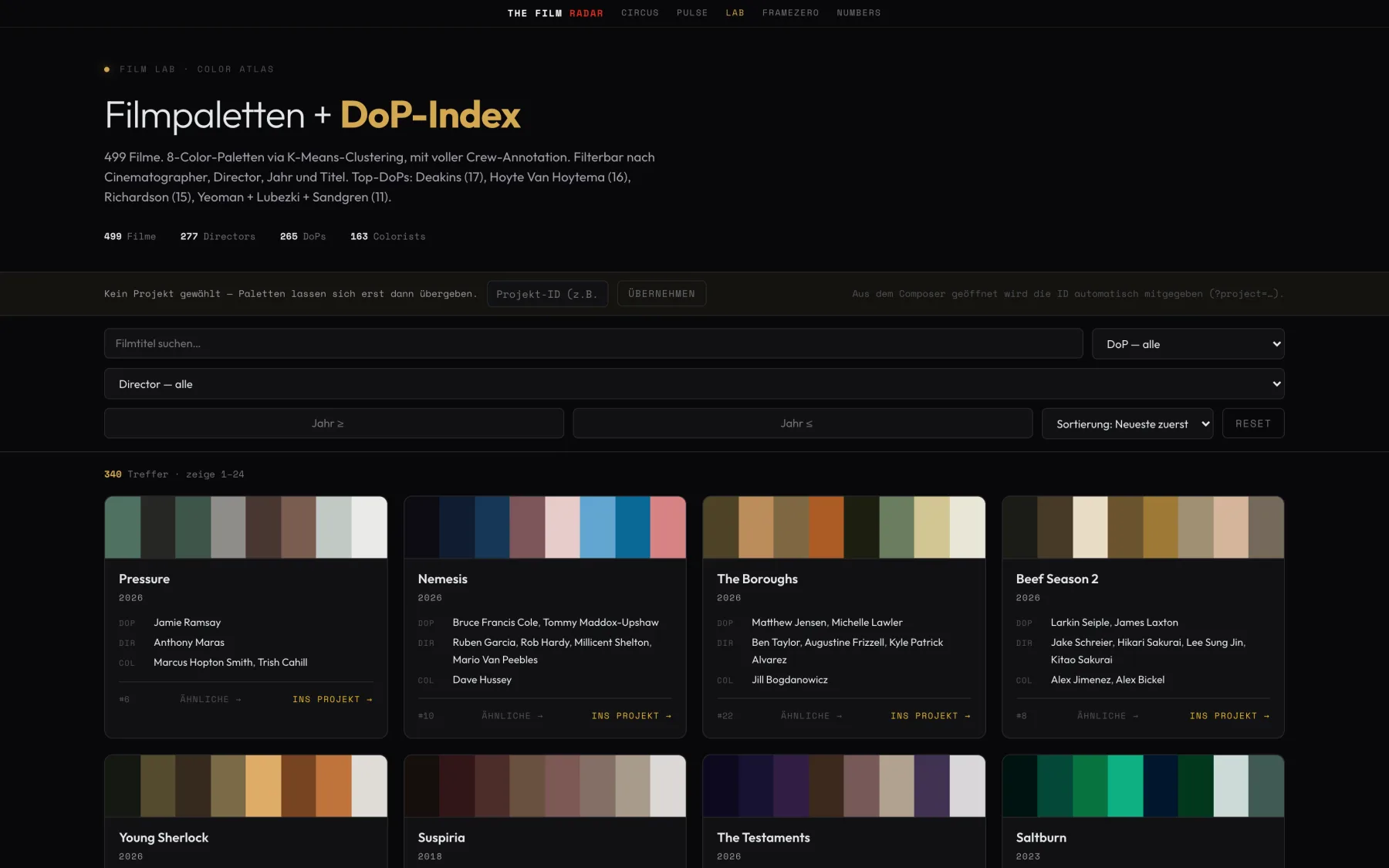Click the Nemesis film title

click(x=443, y=579)
